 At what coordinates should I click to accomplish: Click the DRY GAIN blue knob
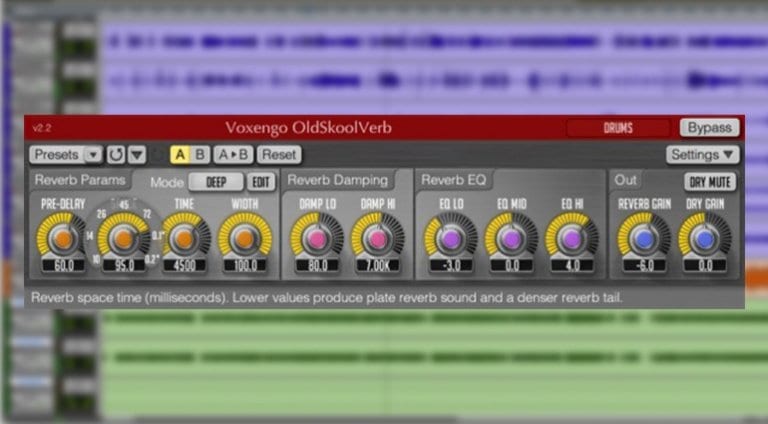(705, 239)
